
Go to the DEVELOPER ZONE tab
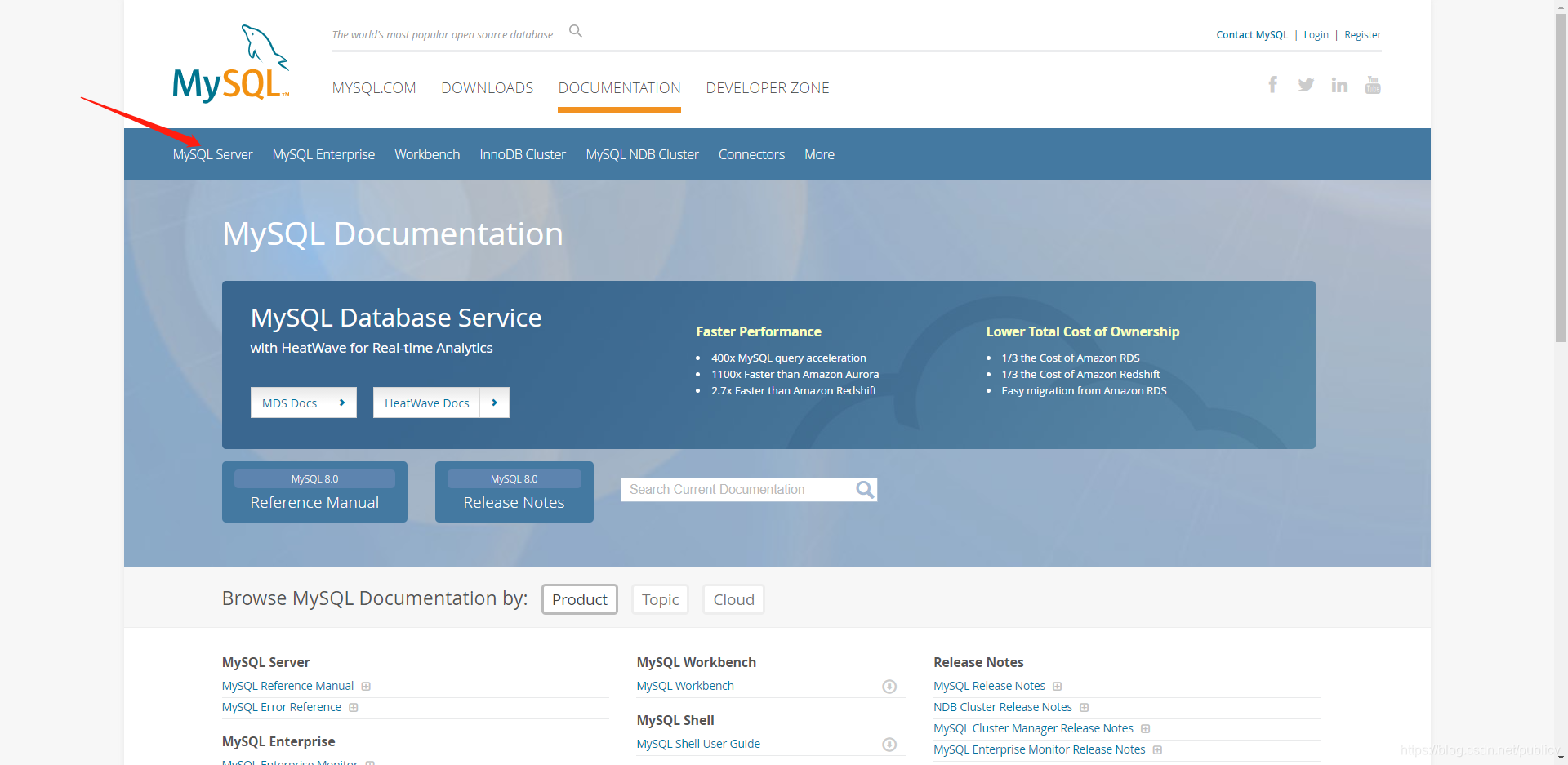(x=768, y=88)
